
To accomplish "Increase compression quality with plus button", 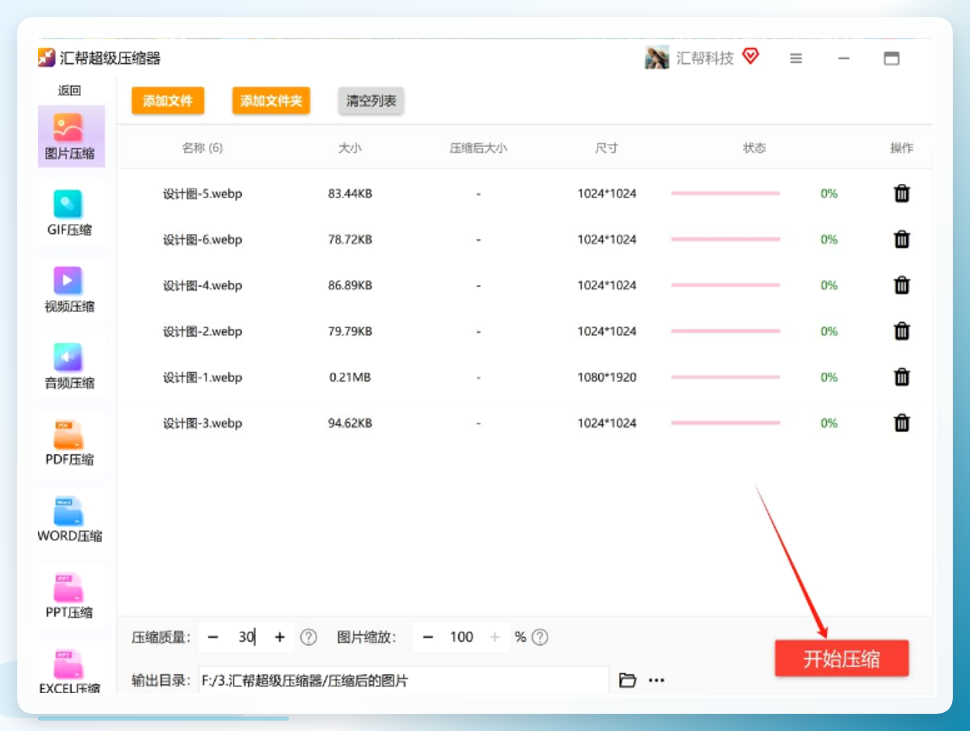I will [x=280, y=637].
